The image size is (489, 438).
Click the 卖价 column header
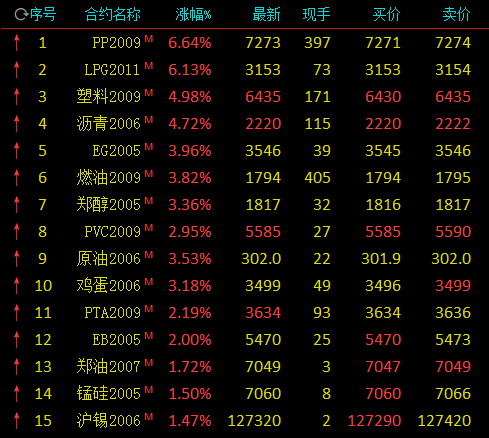point(456,15)
